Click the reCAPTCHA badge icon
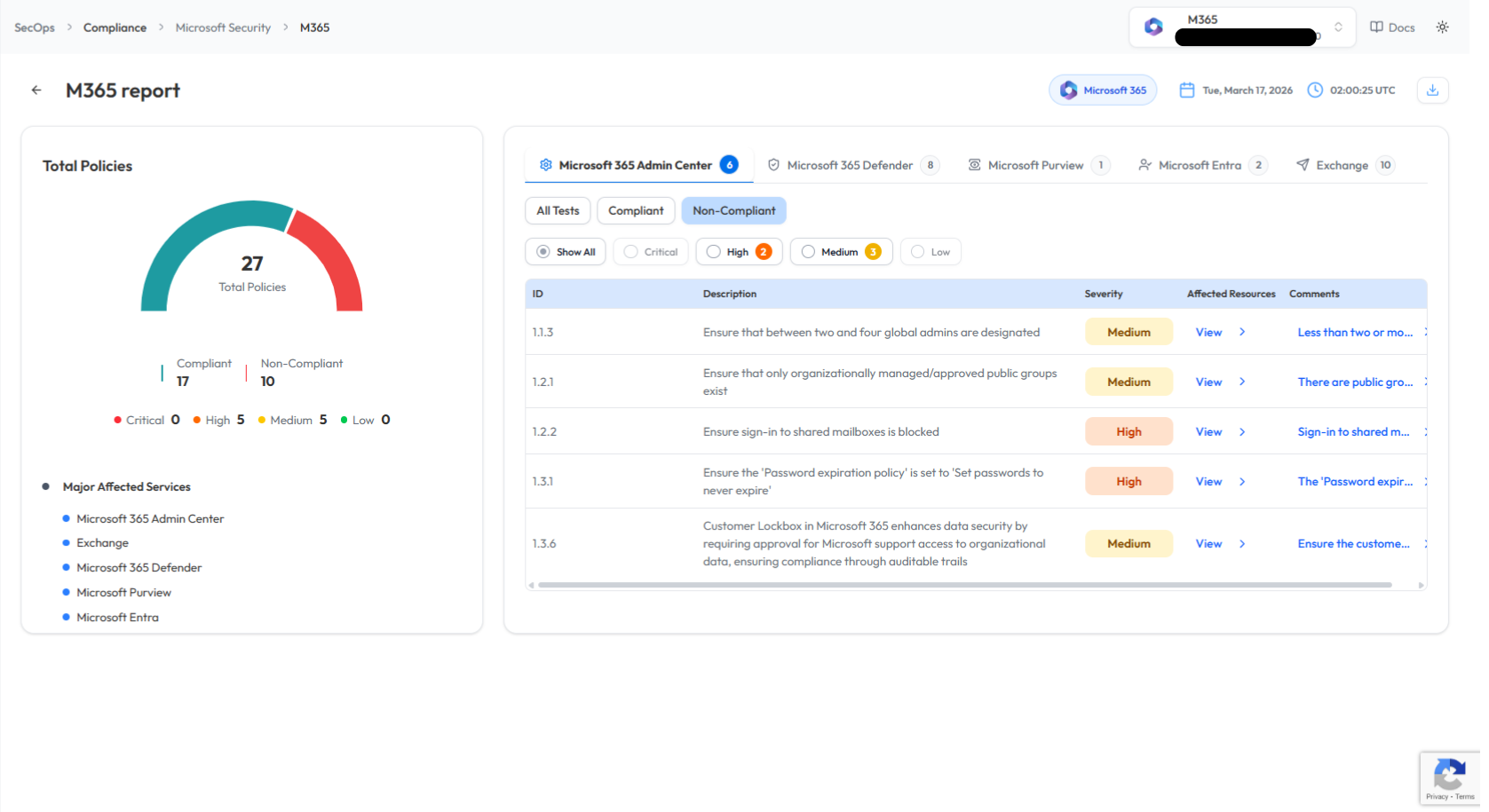 pos(1449,774)
